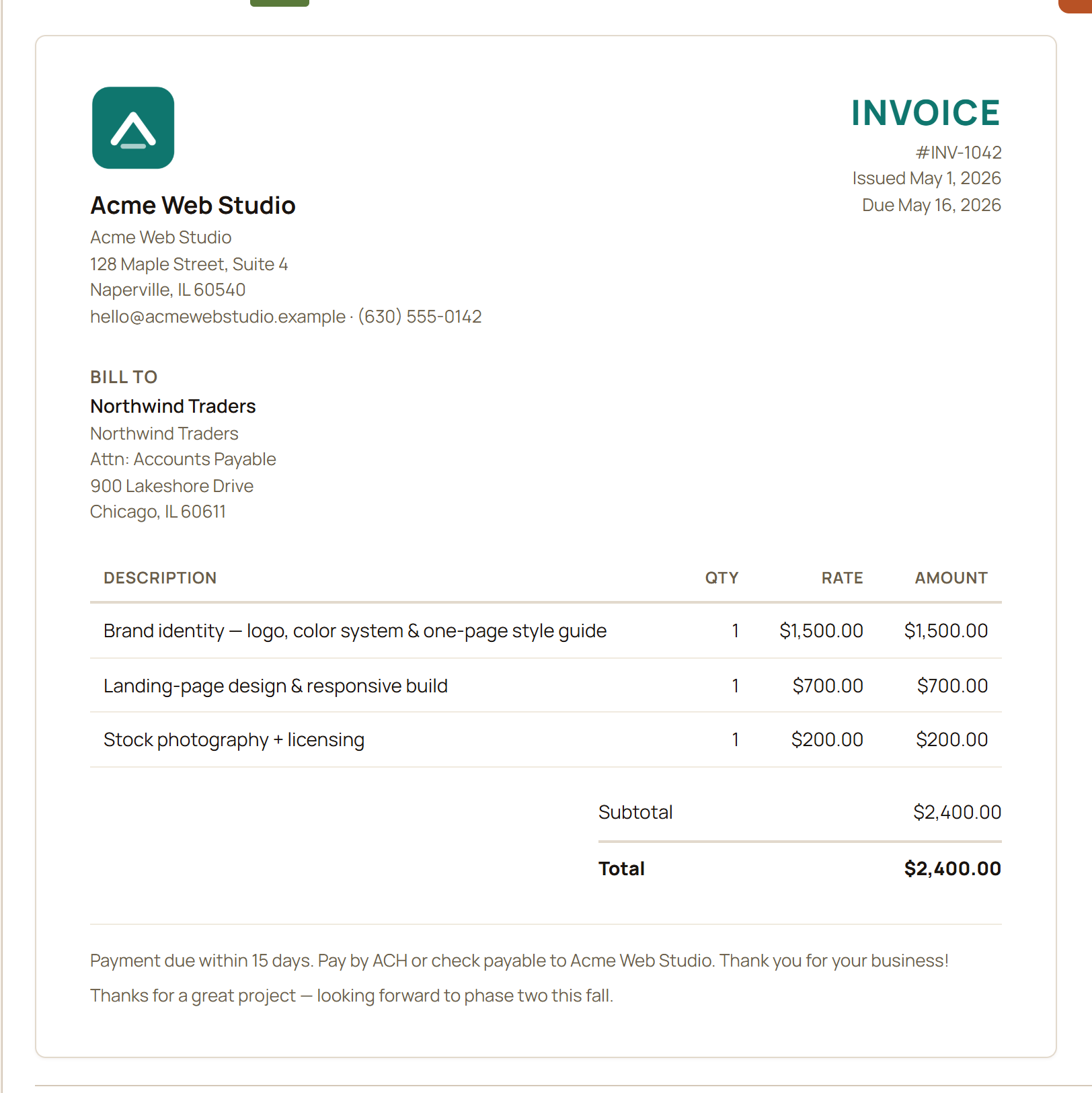Viewport: 1092px width, 1093px height.
Task: Click the DESCRIPTION column header
Action: pos(160,578)
